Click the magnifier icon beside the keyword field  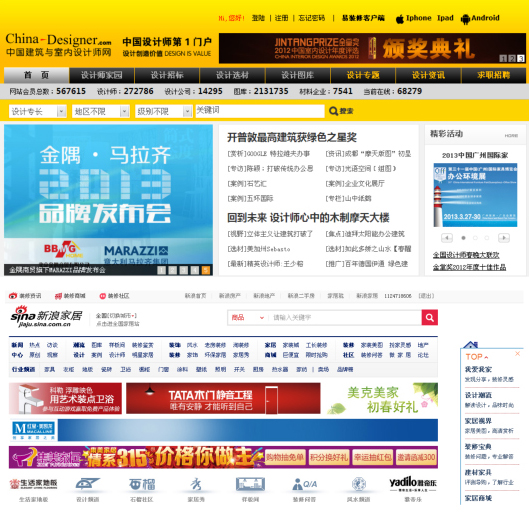point(333,111)
